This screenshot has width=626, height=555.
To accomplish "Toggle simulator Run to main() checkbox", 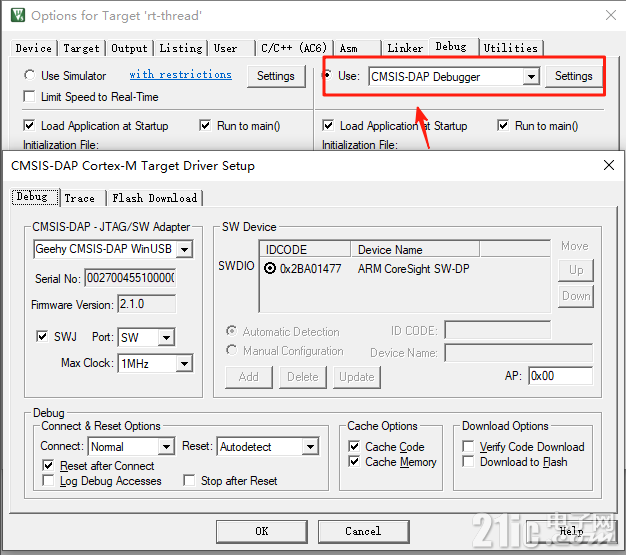I will [x=205, y=126].
